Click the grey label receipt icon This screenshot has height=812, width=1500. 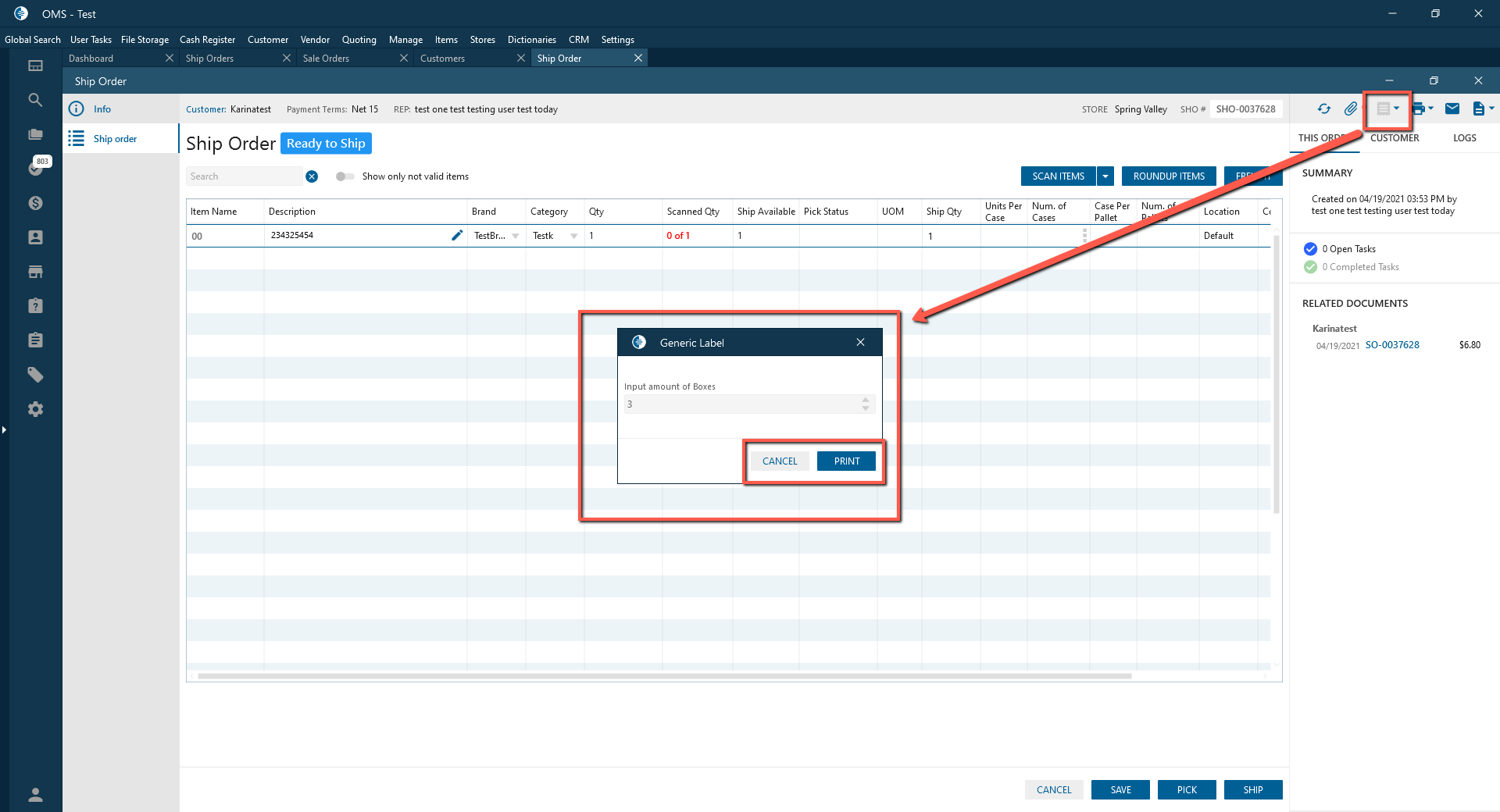click(1383, 109)
